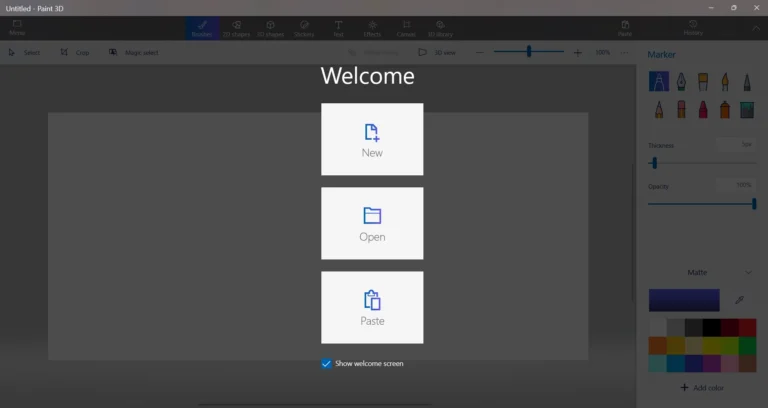Choose the brown color swatch

pos(747,363)
